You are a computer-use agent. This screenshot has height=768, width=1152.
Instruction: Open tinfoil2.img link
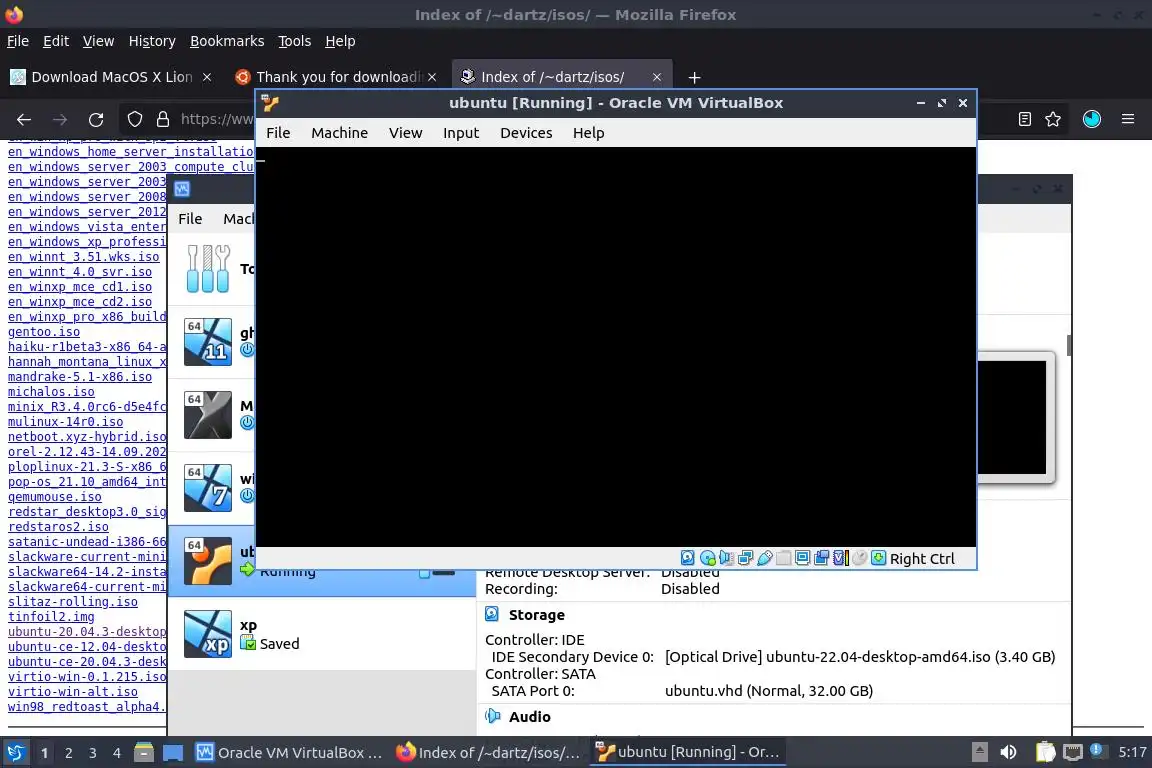point(51,617)
